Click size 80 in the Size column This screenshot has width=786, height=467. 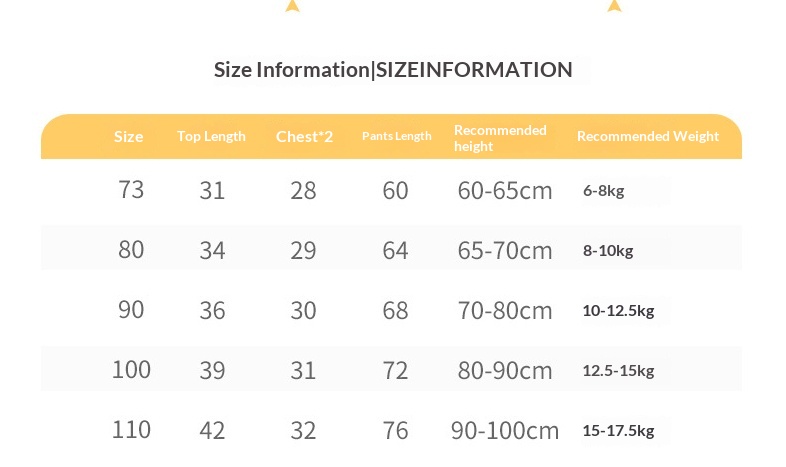131,250
